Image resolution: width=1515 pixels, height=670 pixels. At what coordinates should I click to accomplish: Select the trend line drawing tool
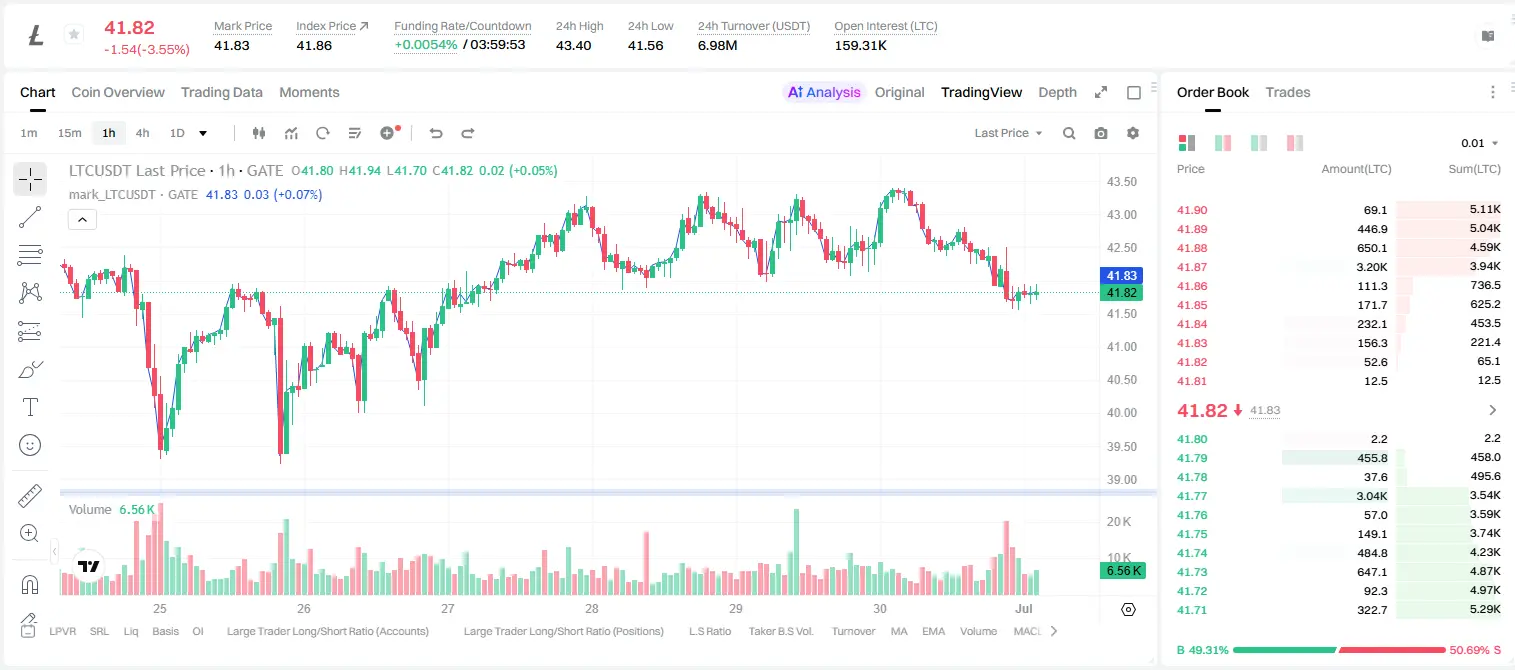pyautogui.click(x=30, y=217)
